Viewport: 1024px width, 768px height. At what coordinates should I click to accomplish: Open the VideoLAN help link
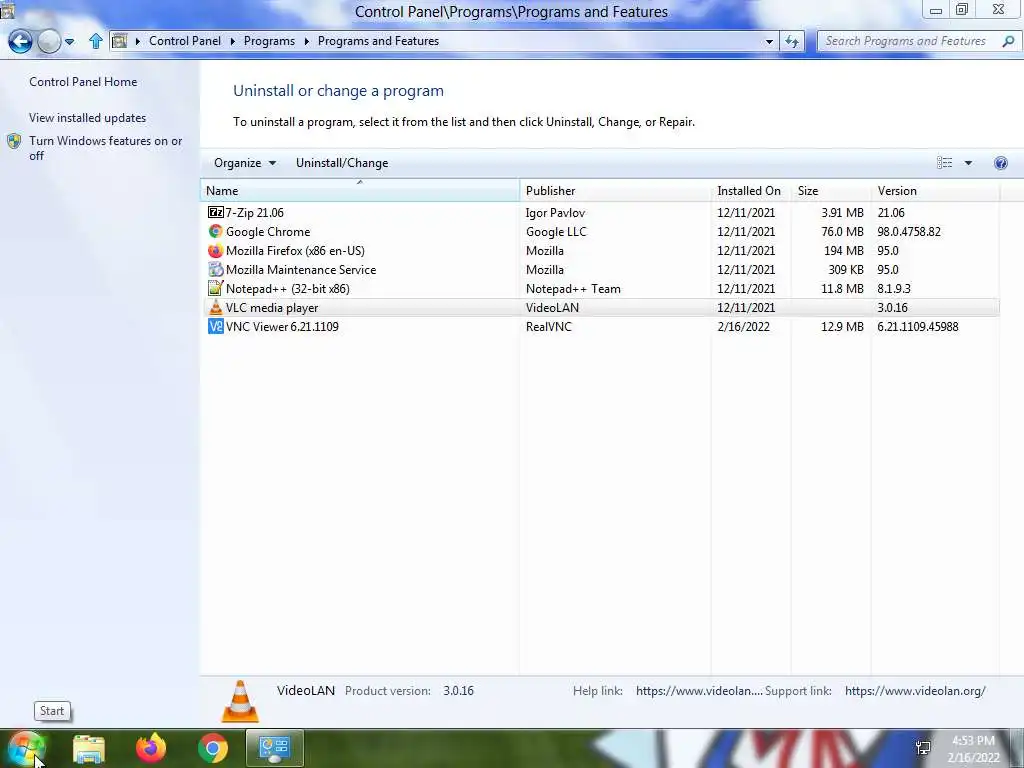699,691
